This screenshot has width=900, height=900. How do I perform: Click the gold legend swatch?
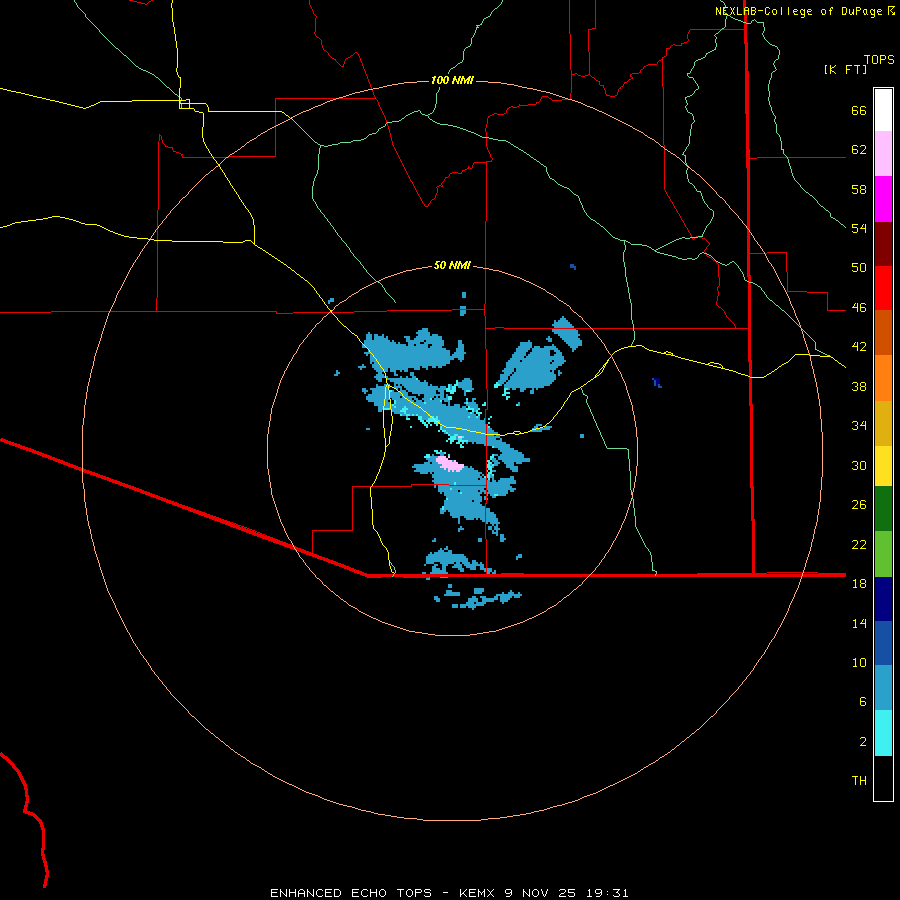(x=883, y=422)
